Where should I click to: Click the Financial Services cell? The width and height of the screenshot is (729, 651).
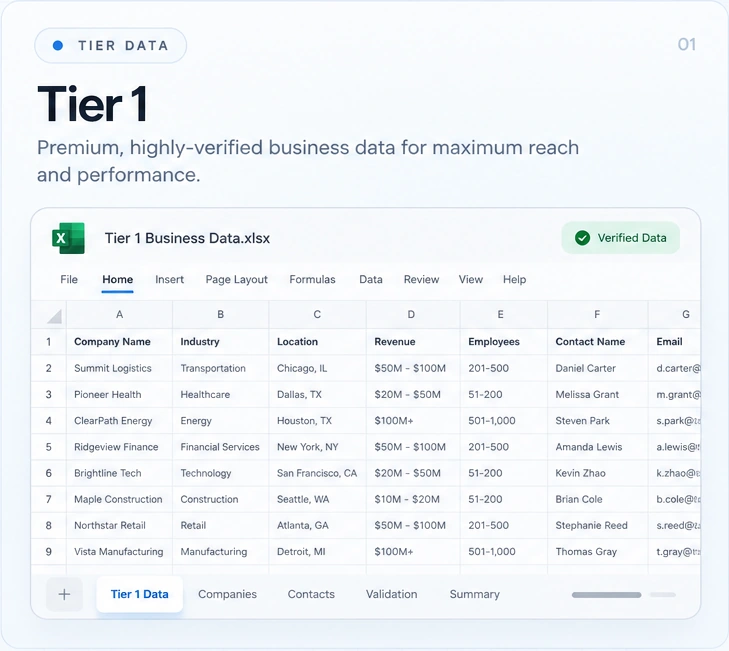[x=220, y=447]
